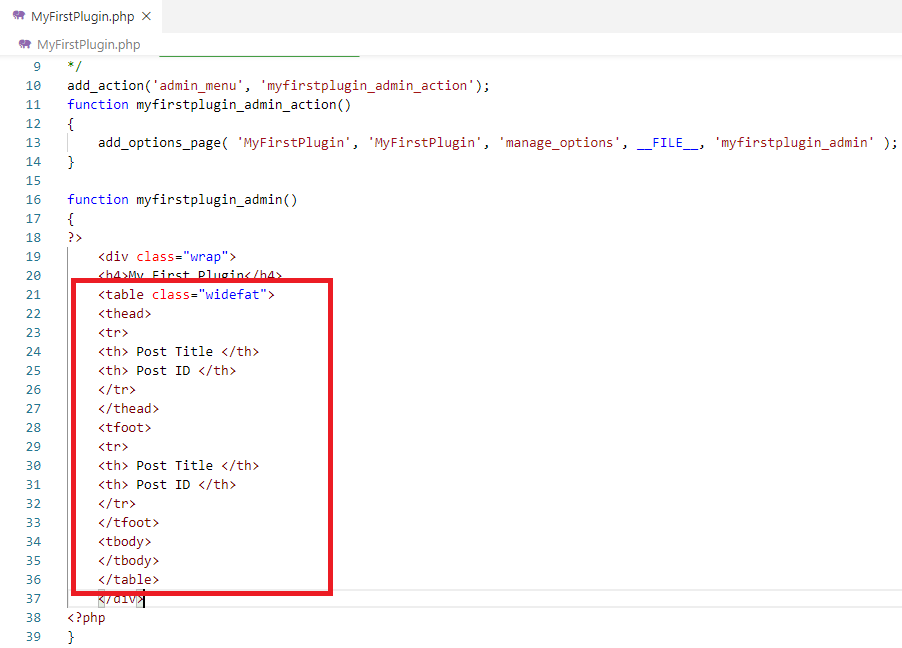902x648 pixels.
Task: Click the PHP file icon in the breadcrumb
Action: [25, 45]
